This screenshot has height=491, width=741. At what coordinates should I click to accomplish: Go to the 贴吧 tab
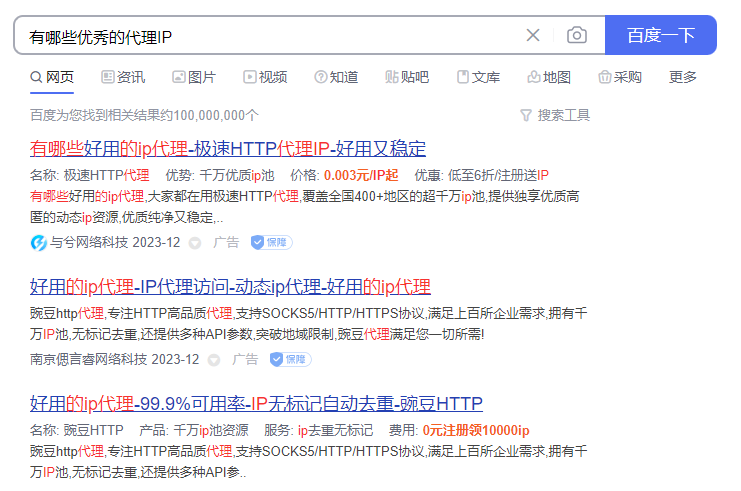coord(407,77)
